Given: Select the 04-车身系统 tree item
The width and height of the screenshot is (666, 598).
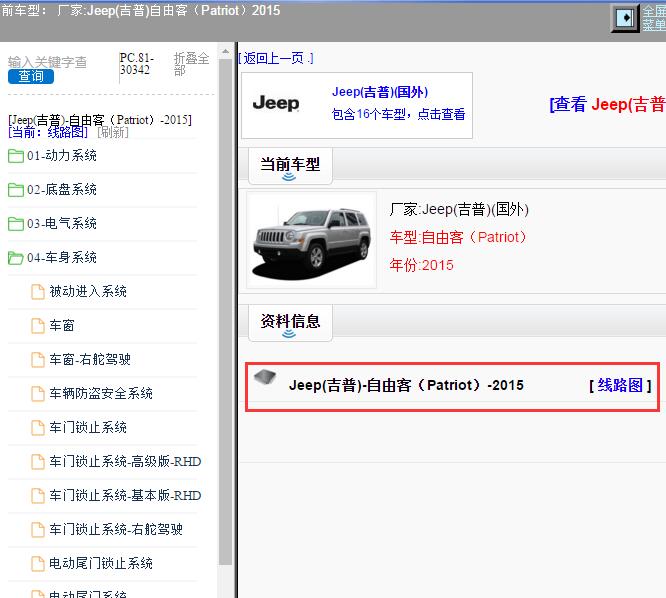Looking at the screenshot, I should click(62, 257).
